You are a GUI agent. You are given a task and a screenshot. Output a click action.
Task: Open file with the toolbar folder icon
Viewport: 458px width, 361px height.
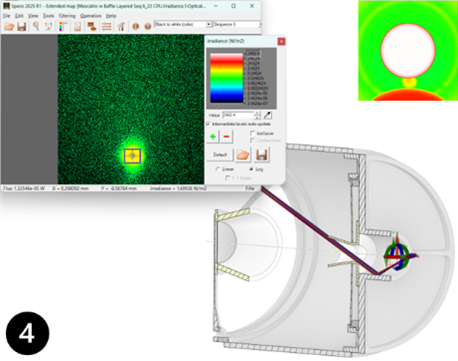pyautogui.click(x=9, y=26)
